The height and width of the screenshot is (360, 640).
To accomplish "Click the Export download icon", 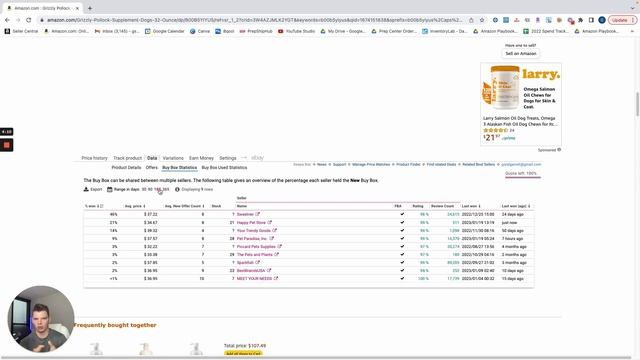I will 86,189.
